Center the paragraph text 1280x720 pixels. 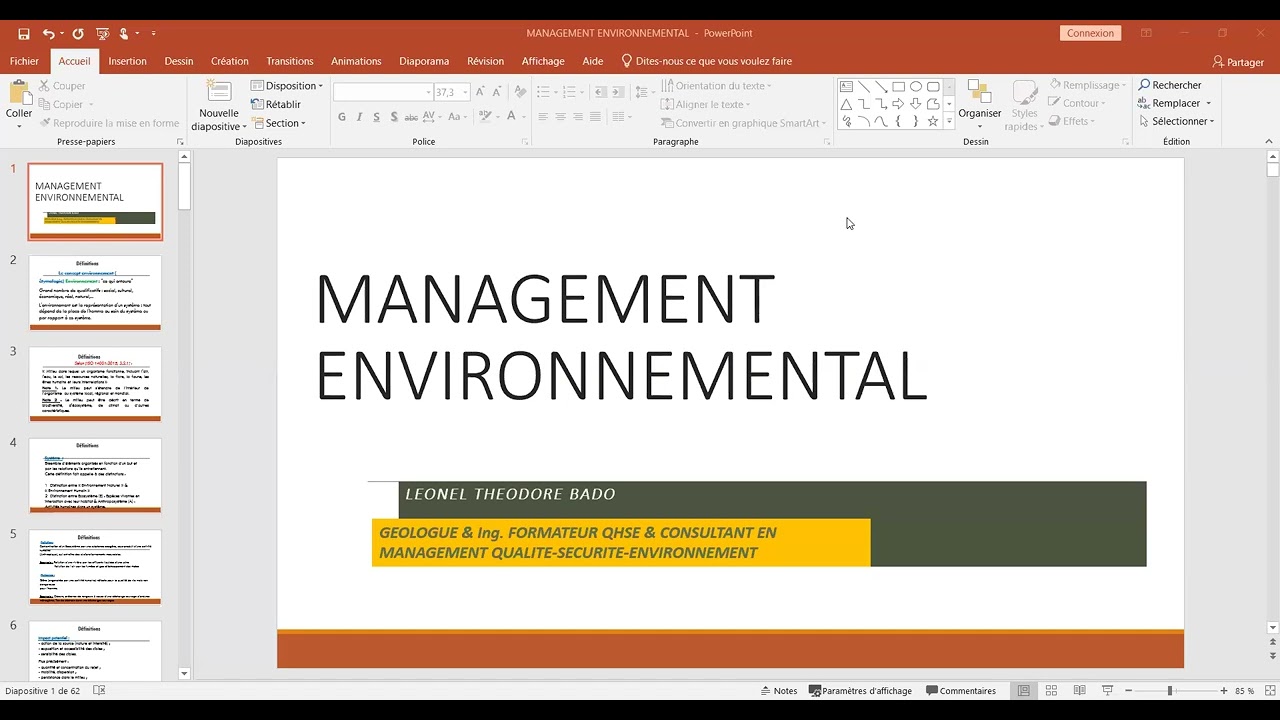pyautogui.click(x=561, y=117)
